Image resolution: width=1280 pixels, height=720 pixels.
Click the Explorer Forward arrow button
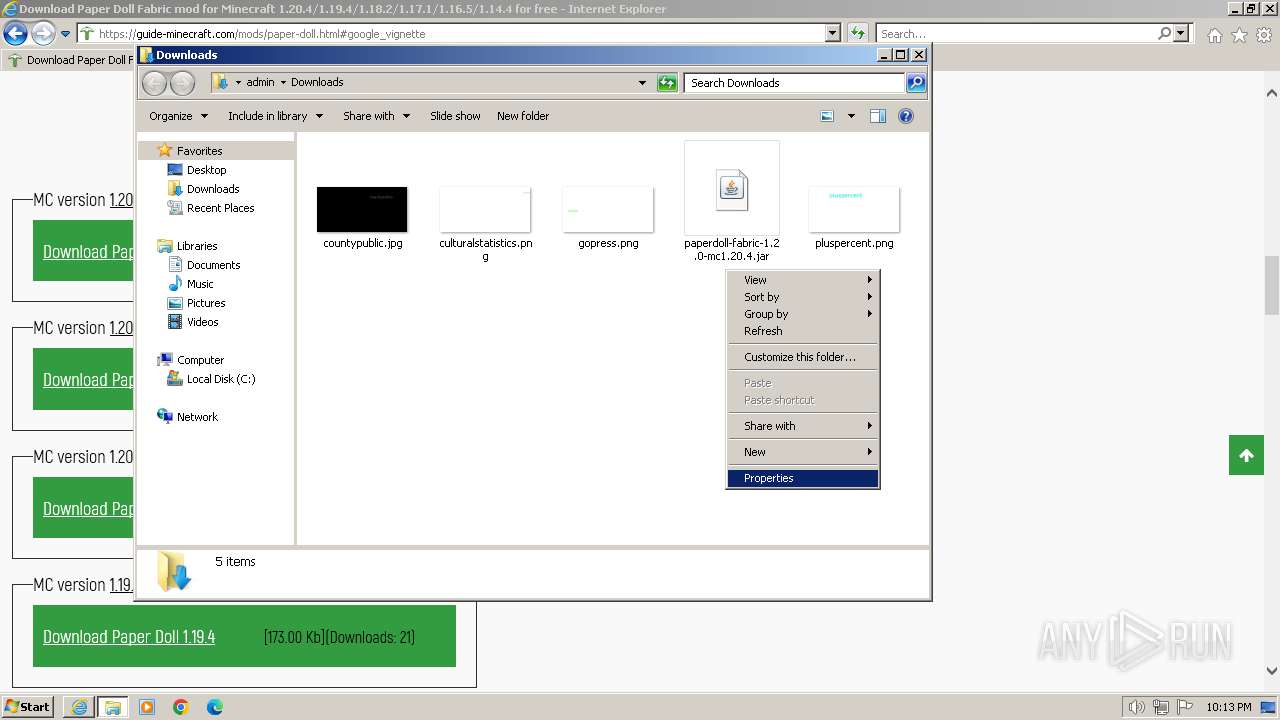coord(182,83)
